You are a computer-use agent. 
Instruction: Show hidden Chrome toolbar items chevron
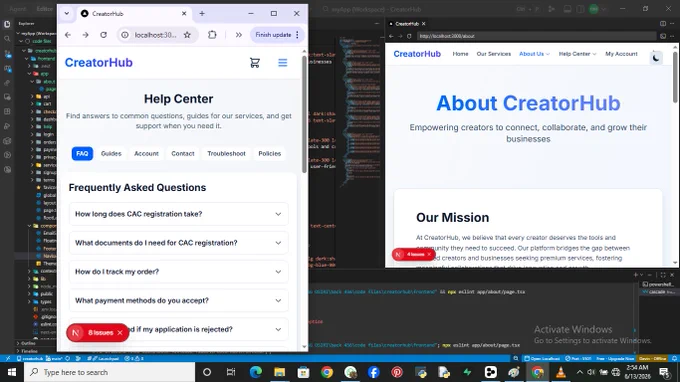(239, 35)
